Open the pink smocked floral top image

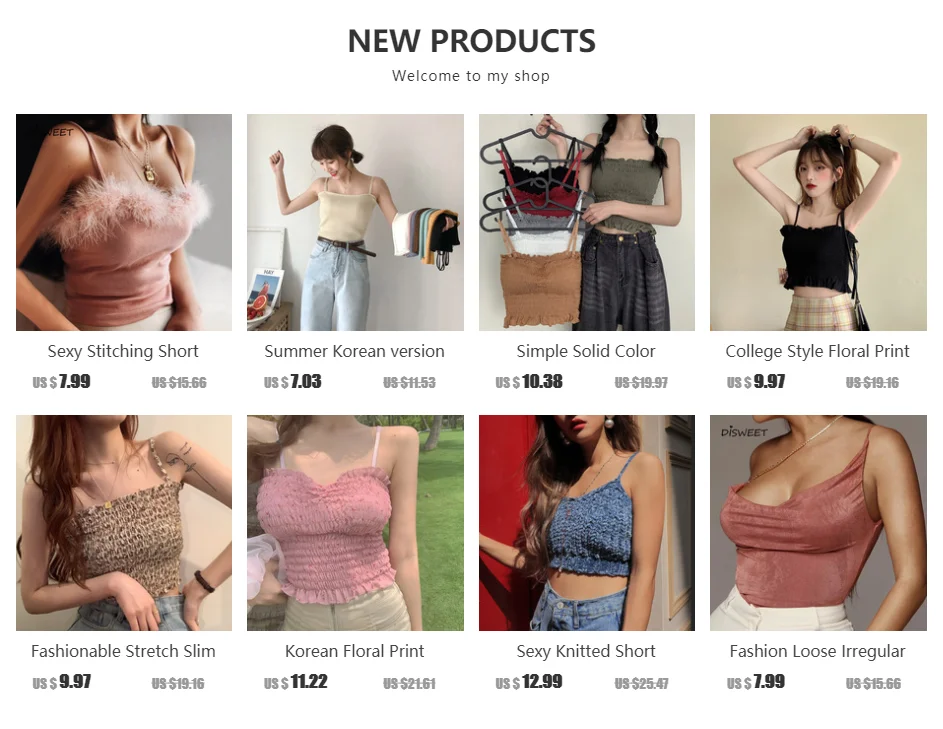tap(355, 523)
